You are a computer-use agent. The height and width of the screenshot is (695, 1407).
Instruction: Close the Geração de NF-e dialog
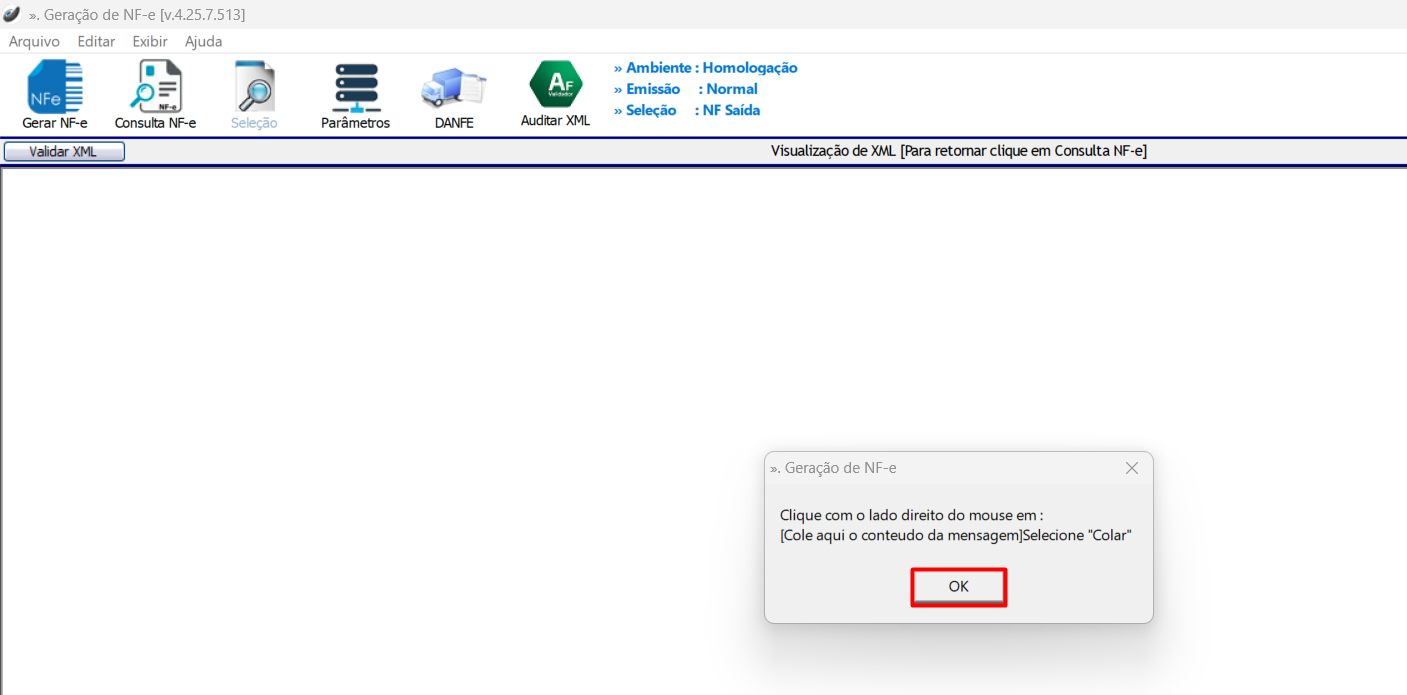[x=1131, y=468]
